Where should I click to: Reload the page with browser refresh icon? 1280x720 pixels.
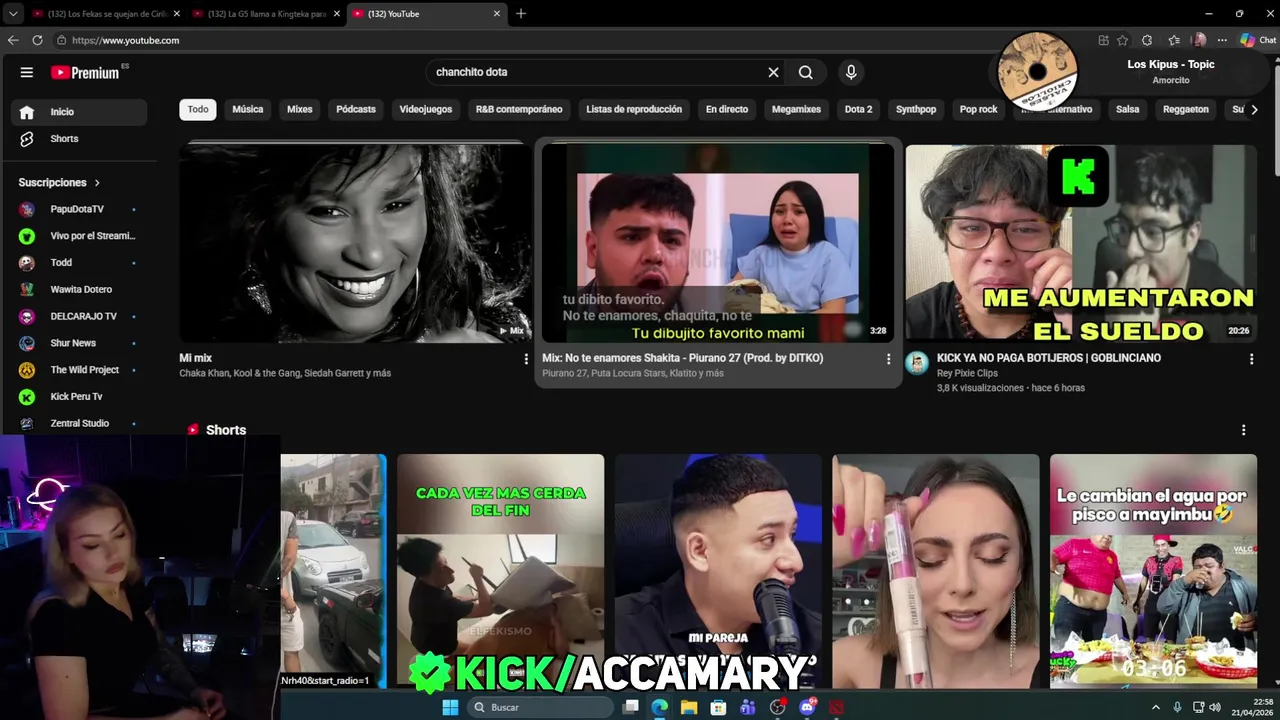click(x=37, y=40)
